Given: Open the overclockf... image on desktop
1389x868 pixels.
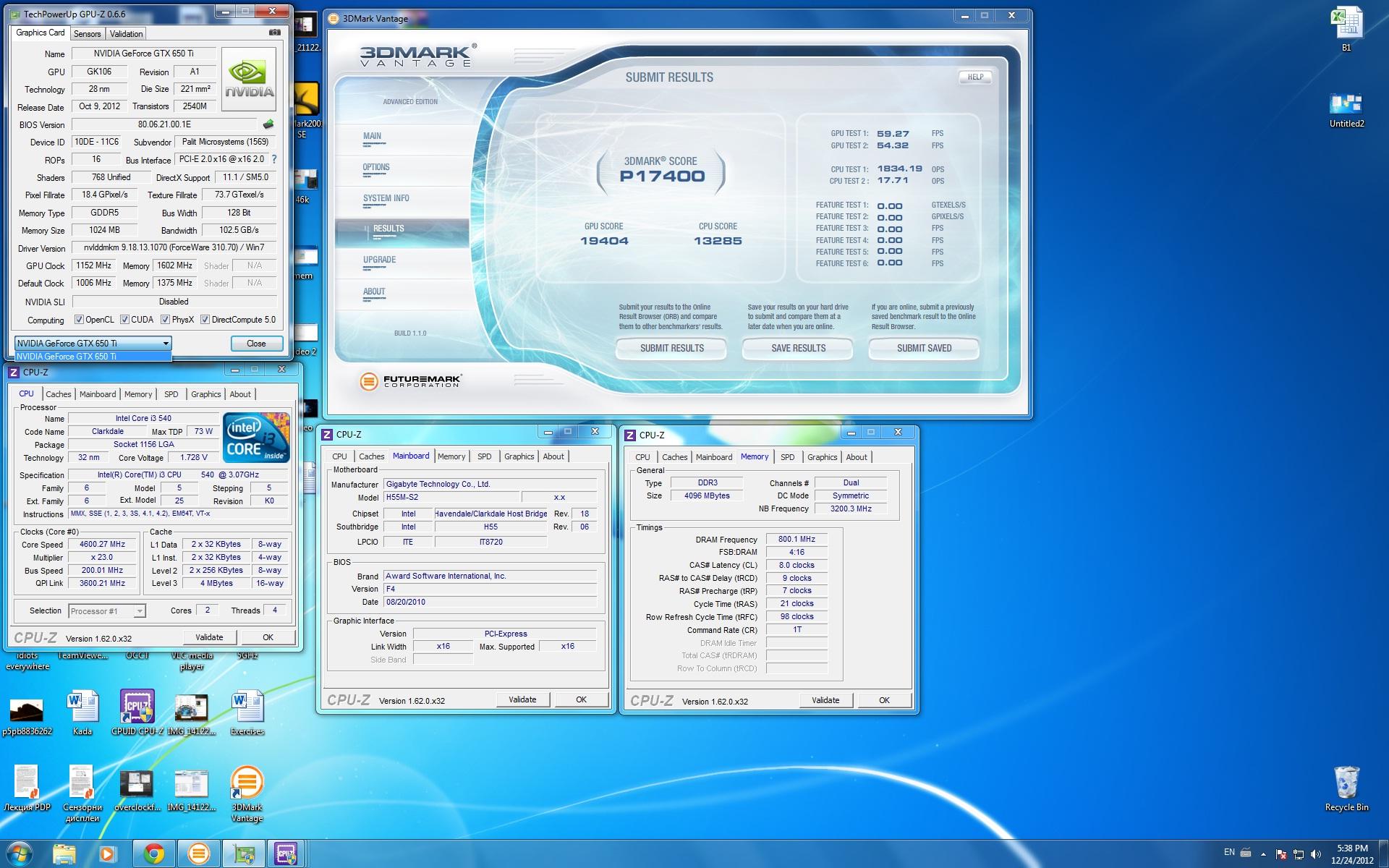Looking at the screenshot, I should tap(137, 790).
